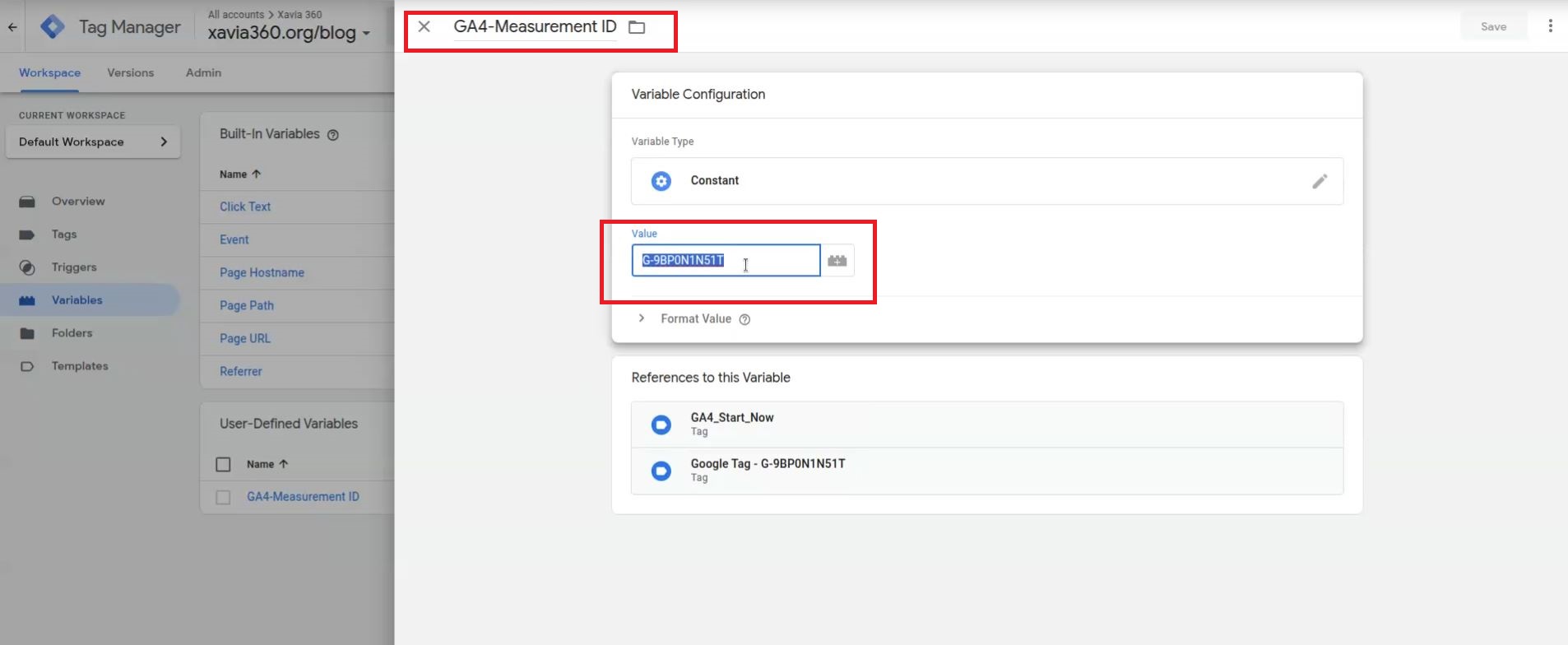The height and width of the screenshot is (645, 1568).
Task: Open the GA4_Start_Now tag reference
Action: click(987, 425)
